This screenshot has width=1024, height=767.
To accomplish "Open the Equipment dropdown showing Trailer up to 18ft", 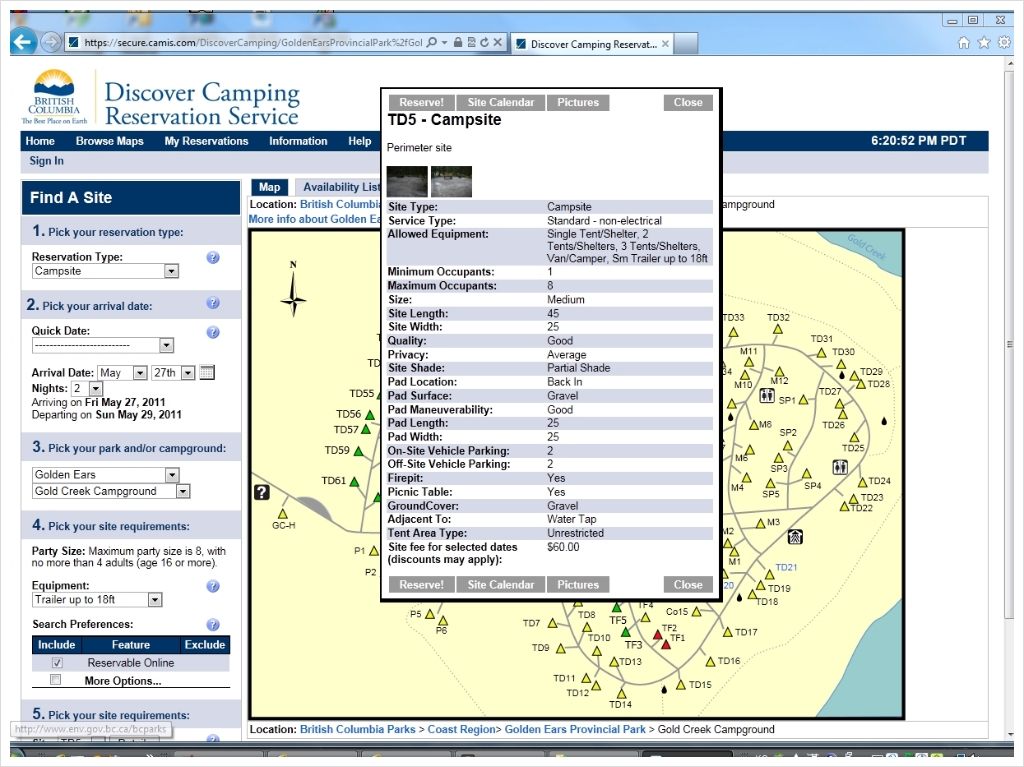I will coord(155,600).
